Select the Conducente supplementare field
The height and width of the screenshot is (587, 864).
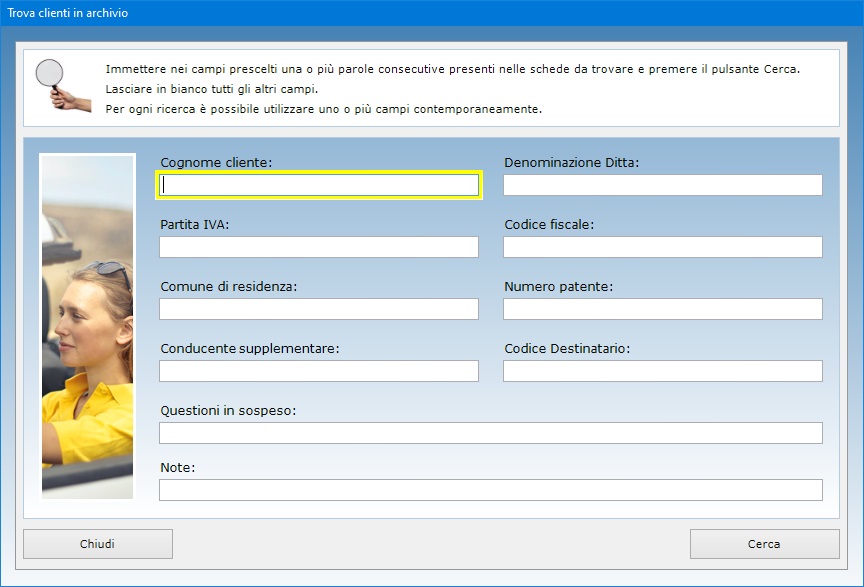pos(318,371)
